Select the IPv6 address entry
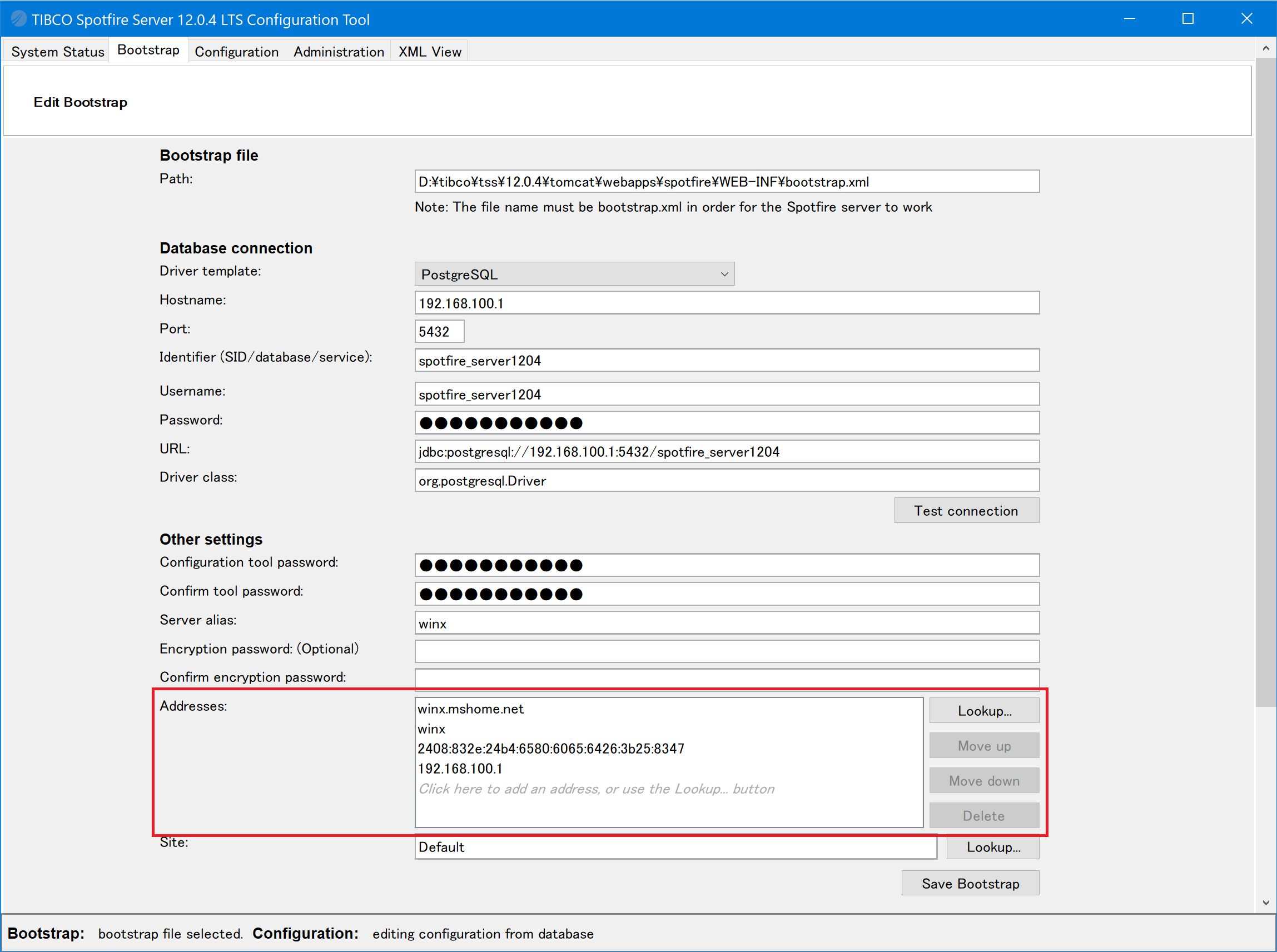1277x952 pixels. 669,749
